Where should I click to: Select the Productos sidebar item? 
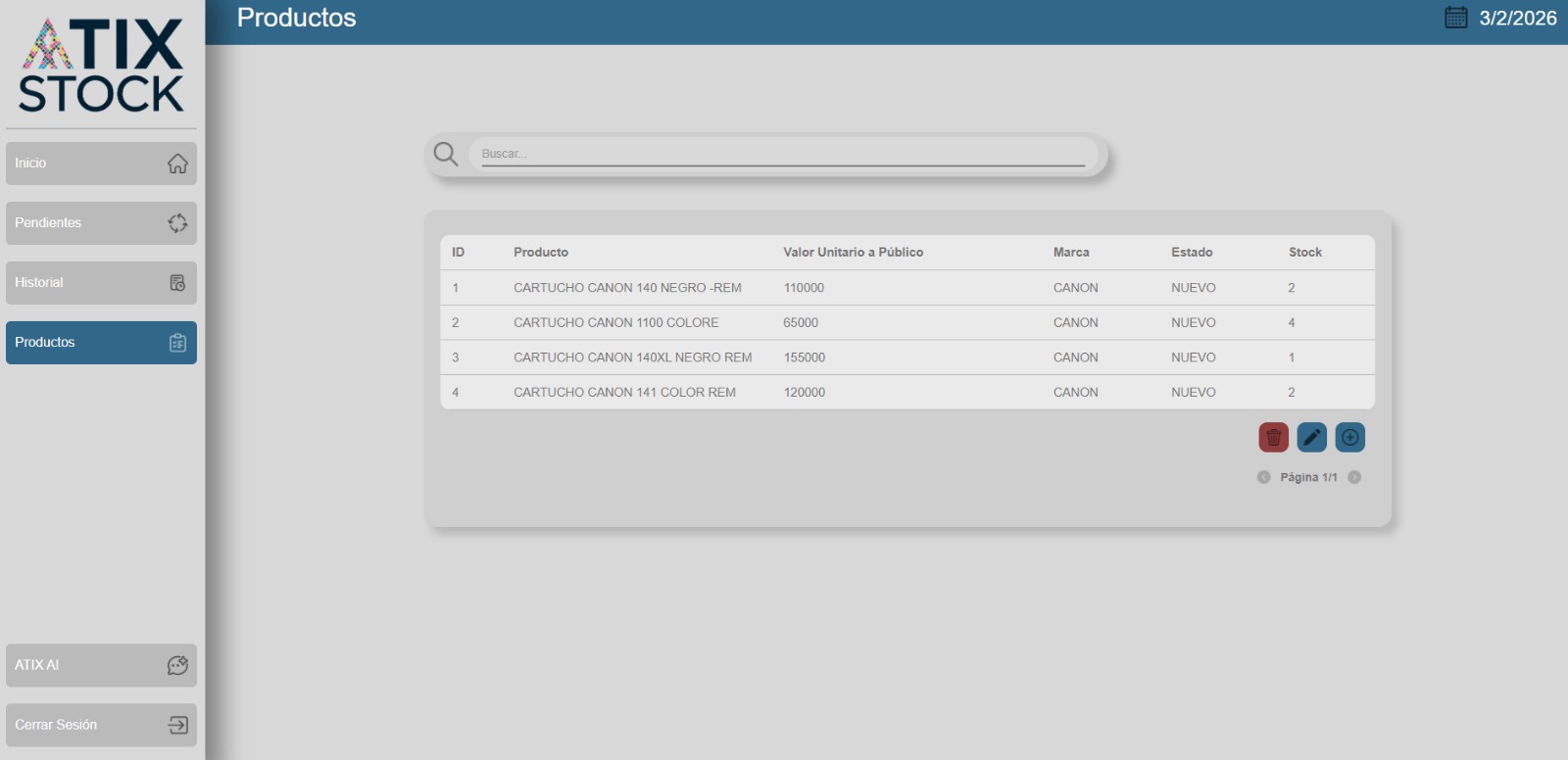click(x=101, y=343)
